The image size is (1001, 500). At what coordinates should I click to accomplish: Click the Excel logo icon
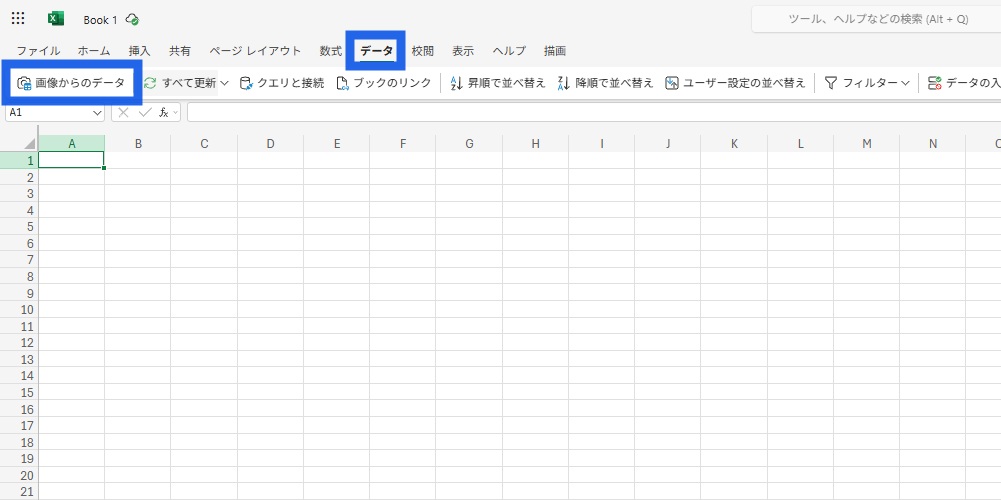tap(56, 19)
